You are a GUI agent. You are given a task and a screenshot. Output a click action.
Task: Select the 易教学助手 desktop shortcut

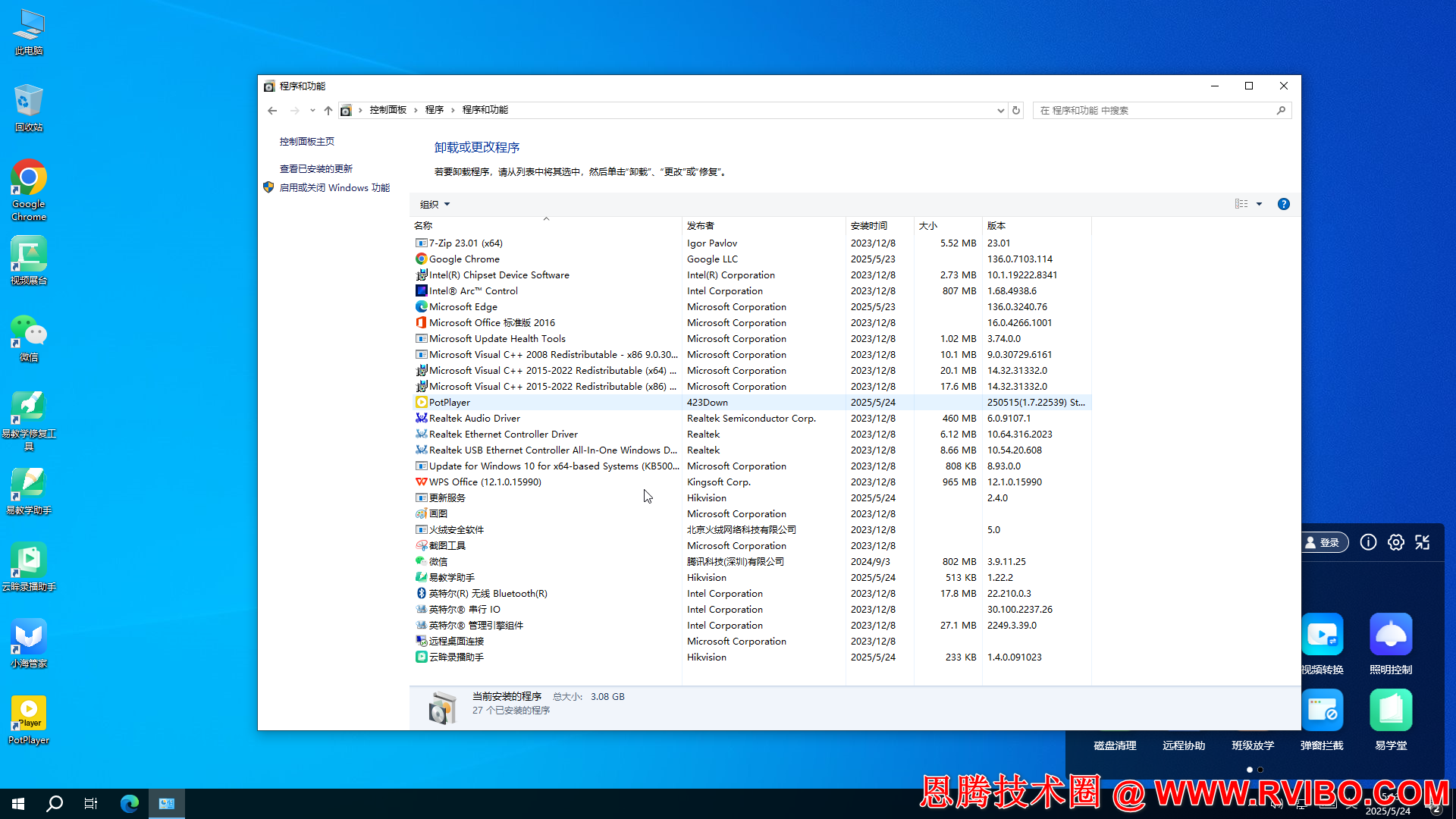point(29,491)
